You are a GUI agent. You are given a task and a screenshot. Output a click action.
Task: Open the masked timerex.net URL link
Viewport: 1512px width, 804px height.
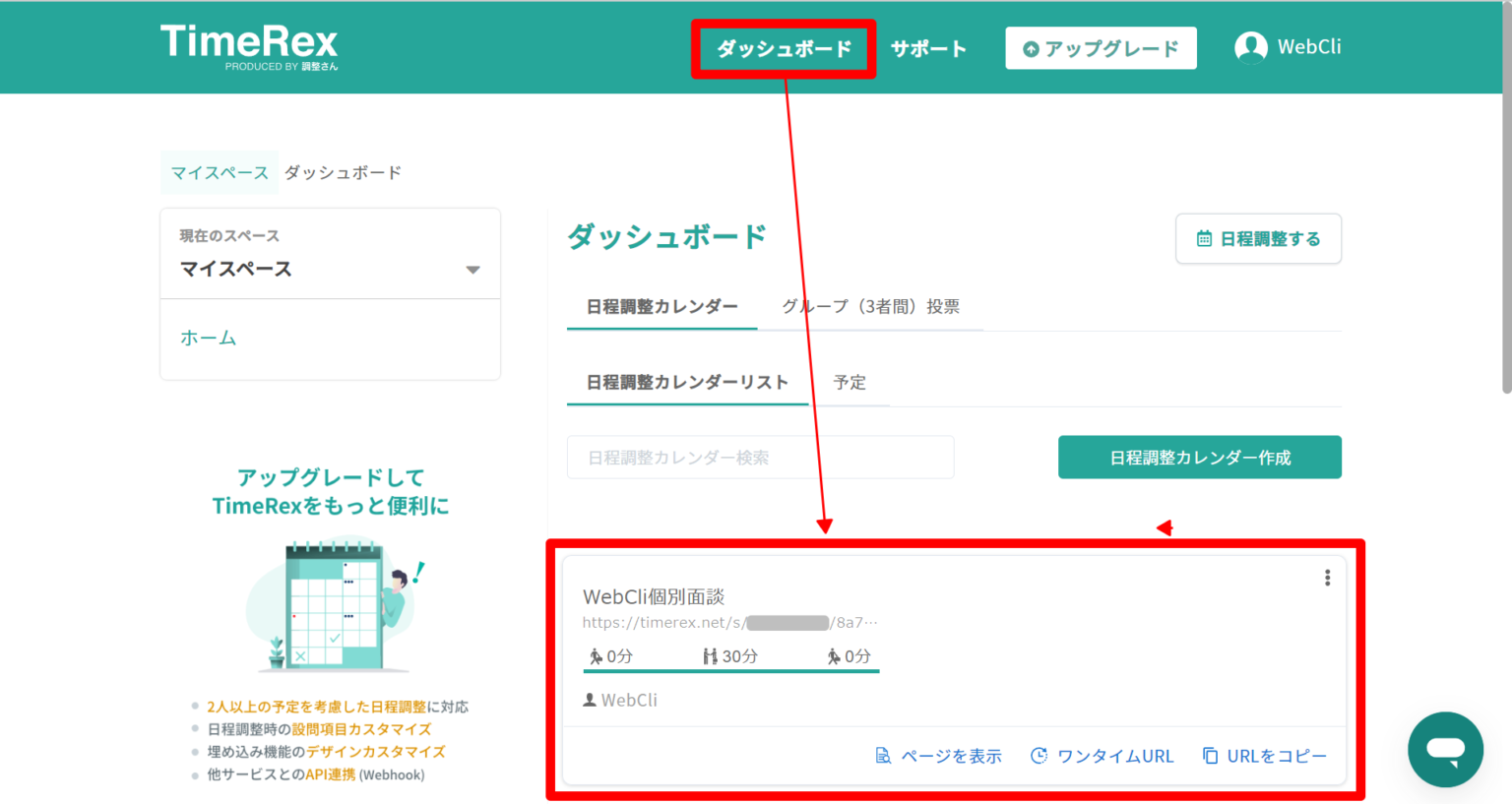pos(725,622)
